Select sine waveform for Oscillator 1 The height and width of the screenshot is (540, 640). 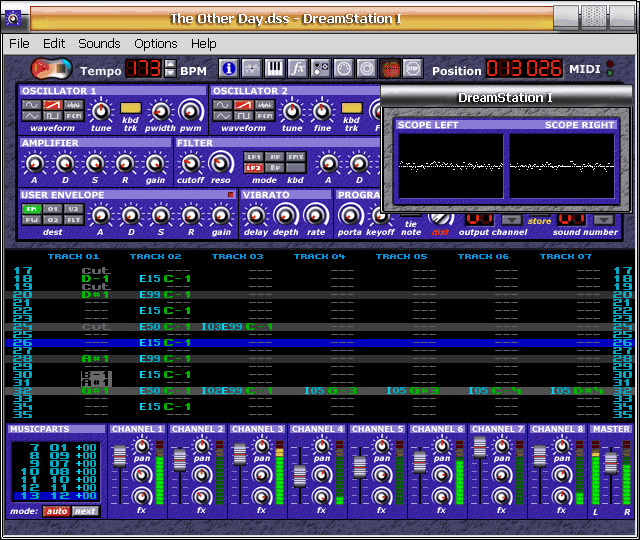[31, 105]
